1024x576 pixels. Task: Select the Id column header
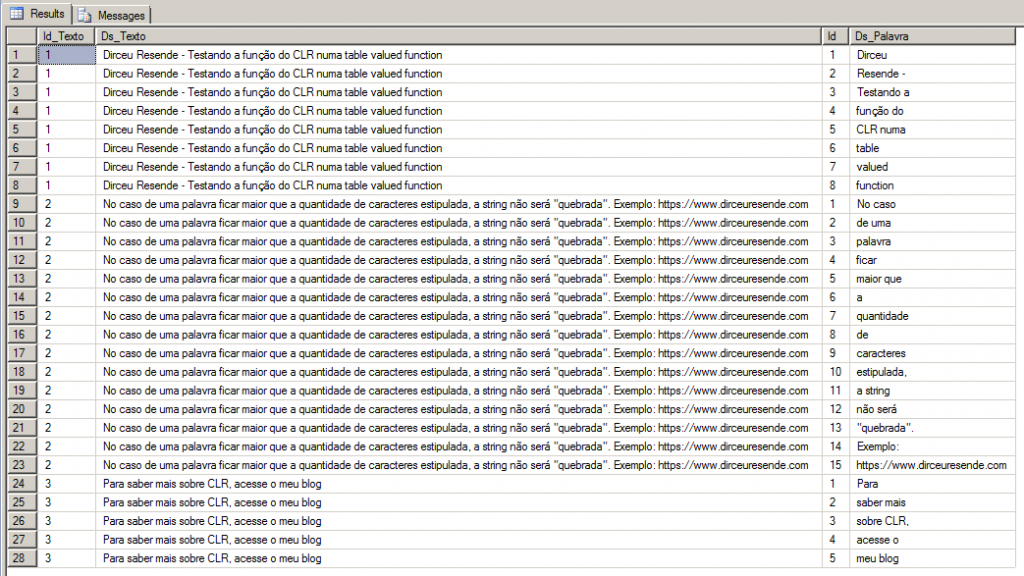click(x=837, y=36)
